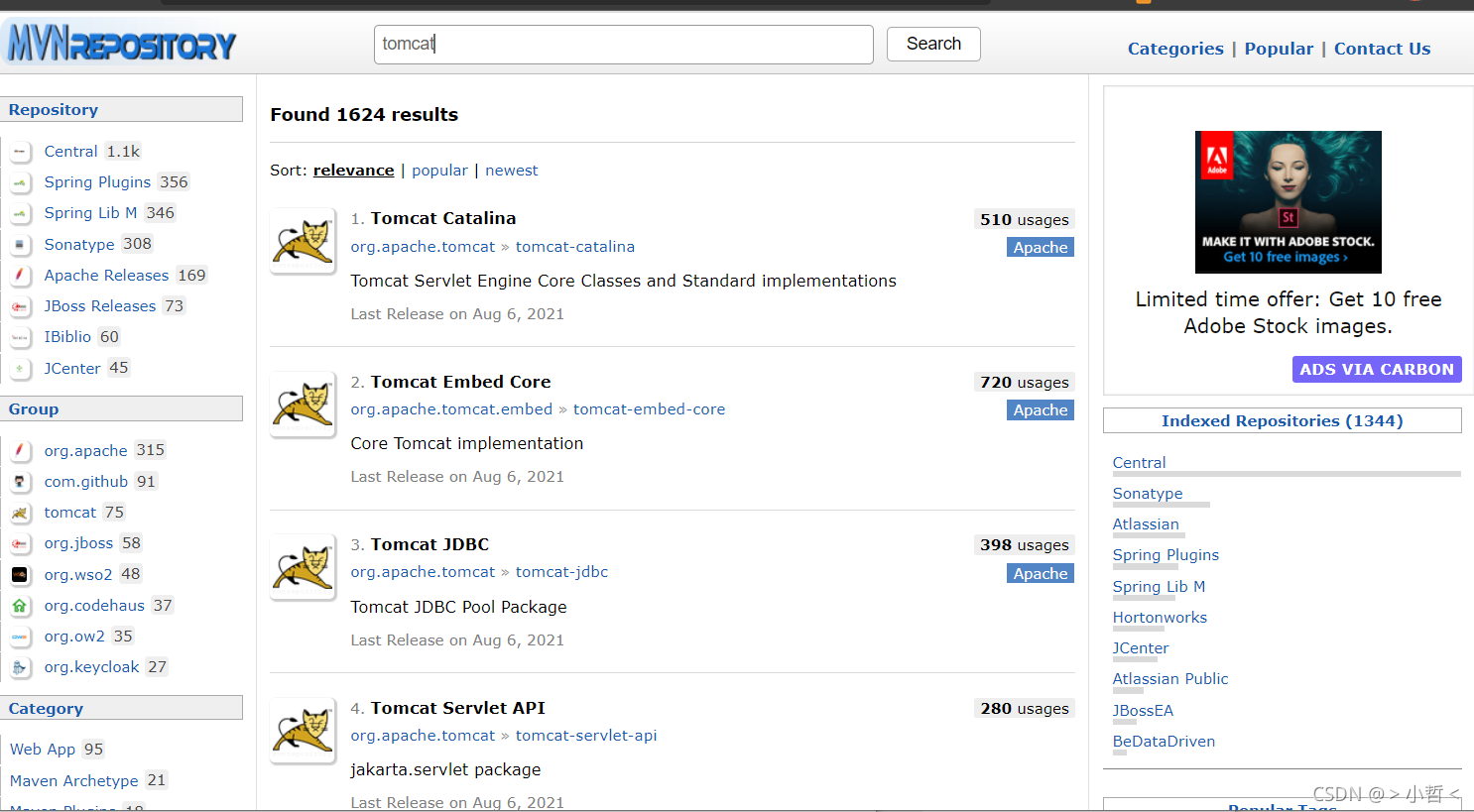
Task: Open the Web App category link
Action: point(43,750)
